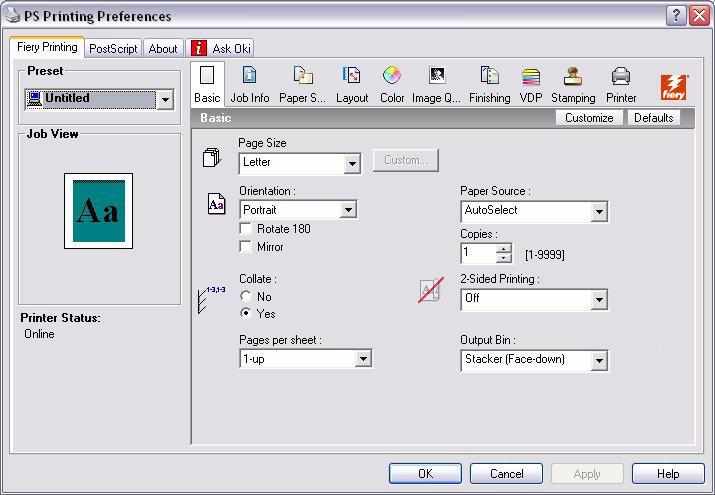The width and height of the screenshot is (715, 495).
Task: Switch to the PostScript tab
Action: [113, 48]
